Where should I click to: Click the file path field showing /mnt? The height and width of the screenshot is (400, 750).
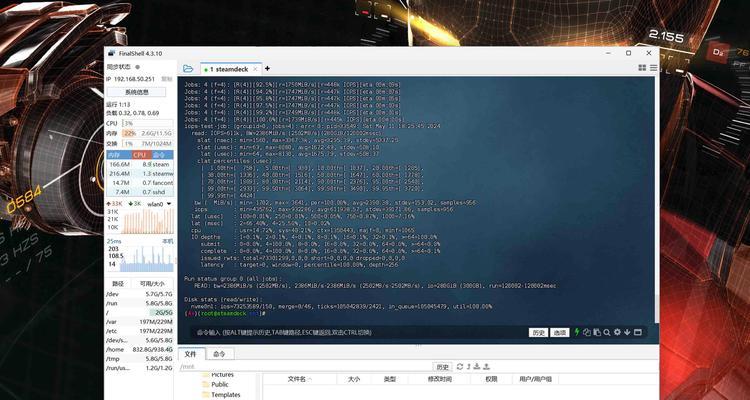tap(305, 367)
